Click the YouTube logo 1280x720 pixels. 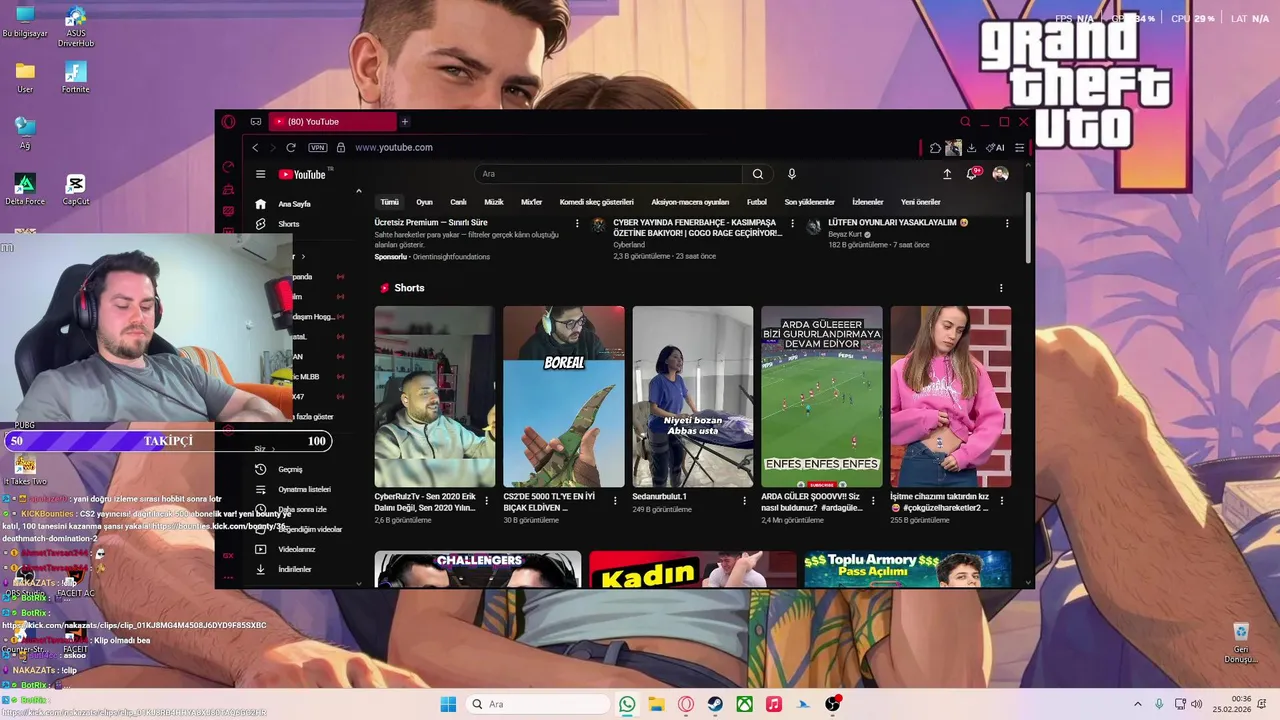[302, 174]
